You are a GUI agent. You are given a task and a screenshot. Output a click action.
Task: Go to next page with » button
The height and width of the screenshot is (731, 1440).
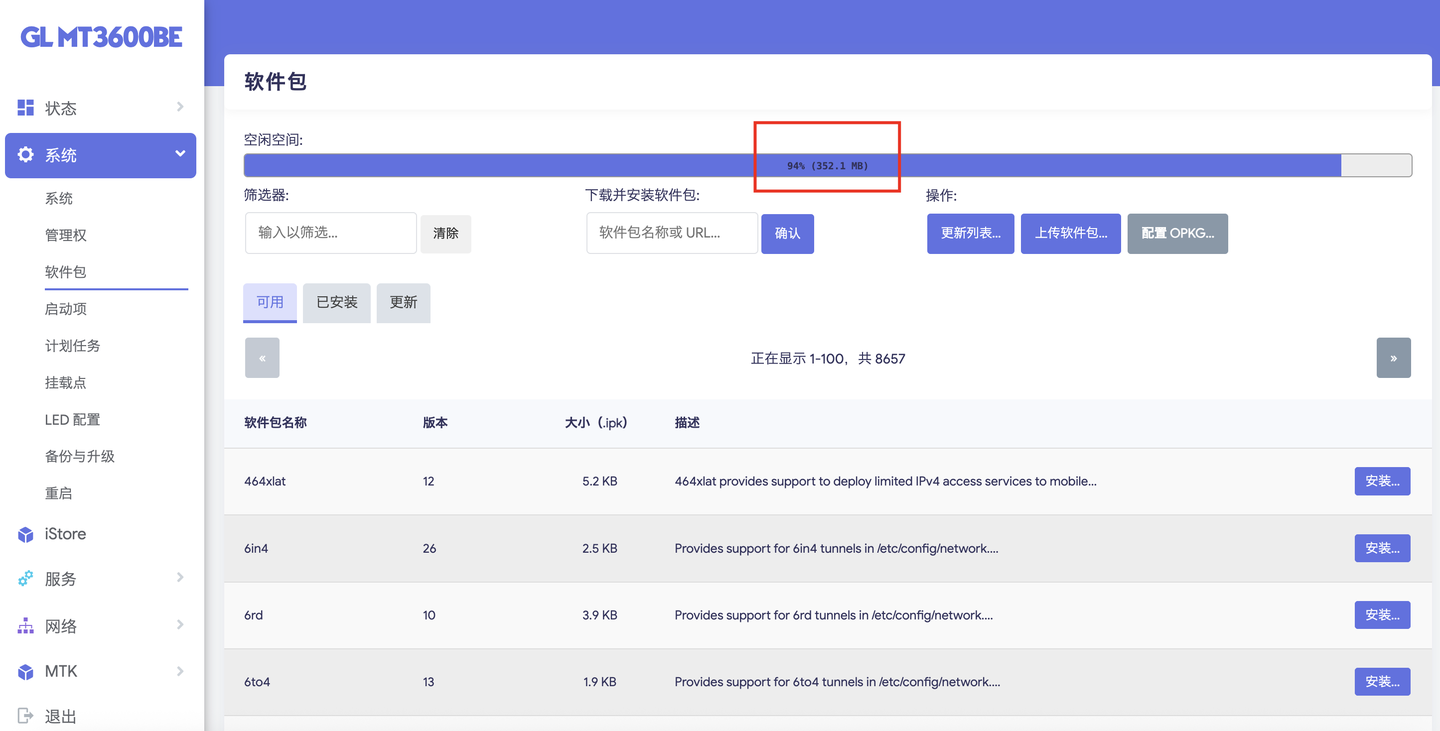click(1394, 358)
